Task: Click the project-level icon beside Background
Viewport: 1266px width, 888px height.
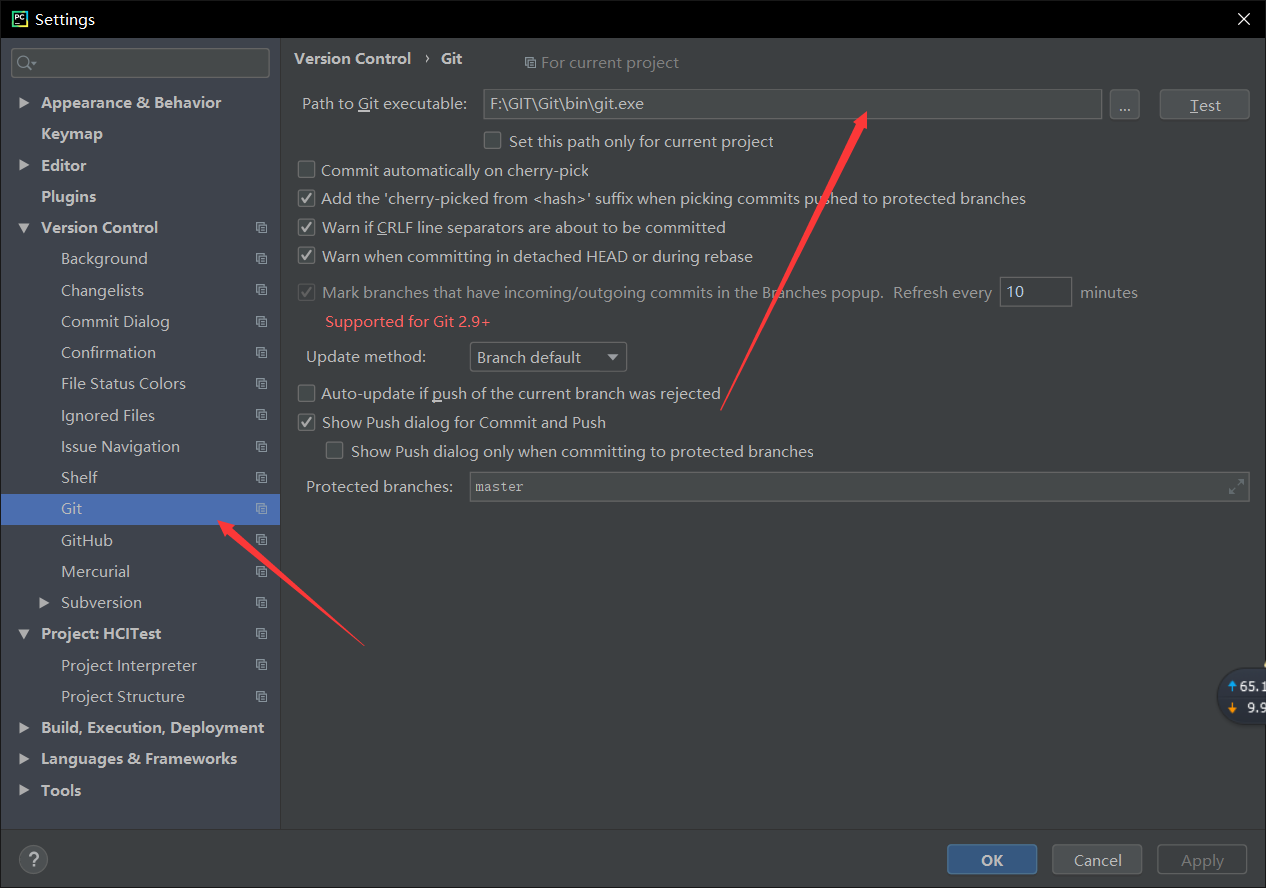Action: (261, 259)
